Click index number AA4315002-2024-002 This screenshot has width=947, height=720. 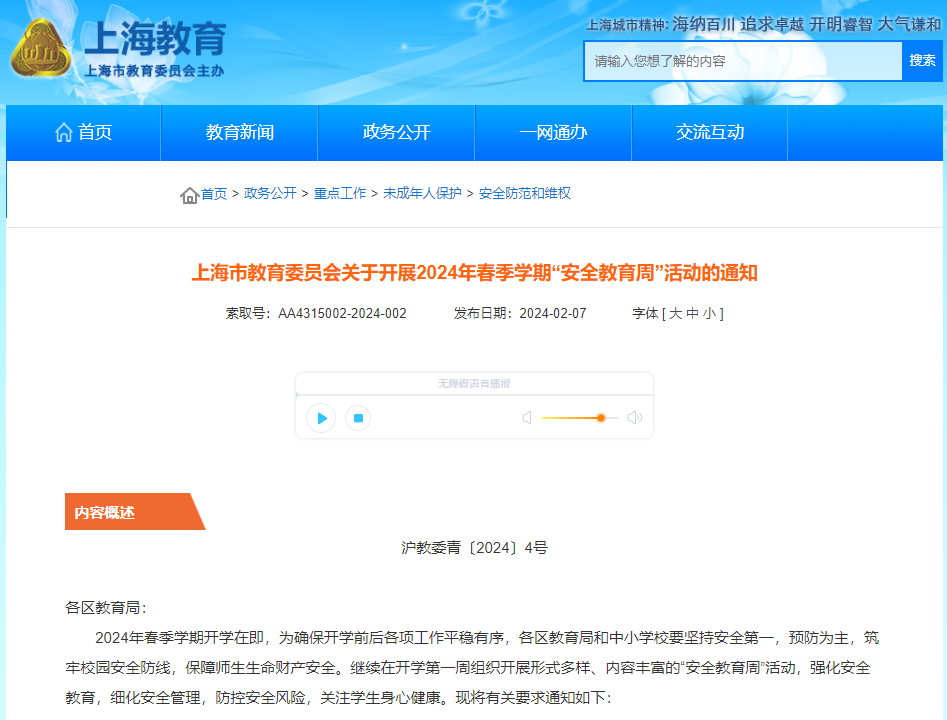pyautogui.click(x=342, y=313)
